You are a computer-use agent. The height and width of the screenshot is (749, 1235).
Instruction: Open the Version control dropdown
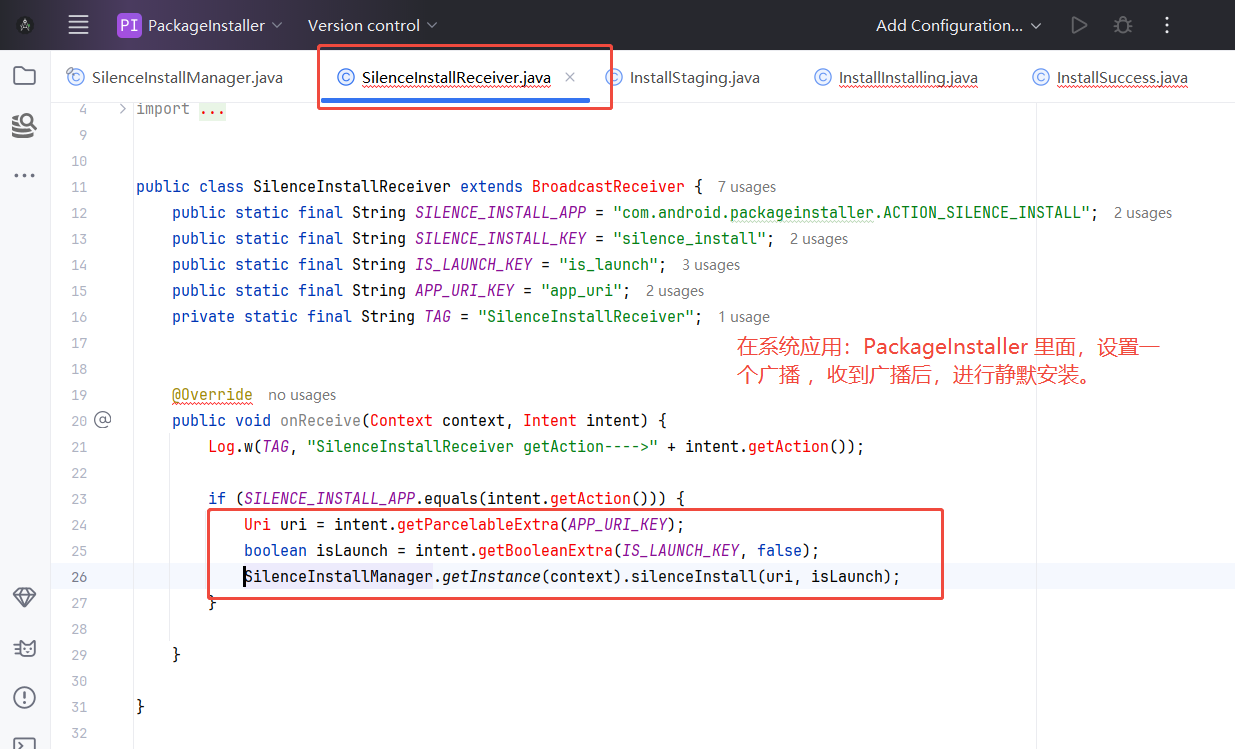[x=372, y=25]
